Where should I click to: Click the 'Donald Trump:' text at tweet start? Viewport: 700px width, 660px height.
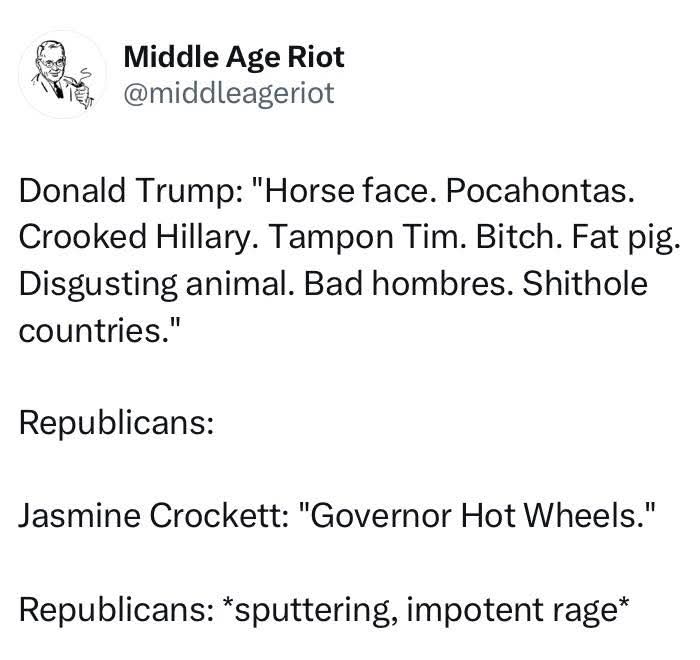(x=131, y=191)
